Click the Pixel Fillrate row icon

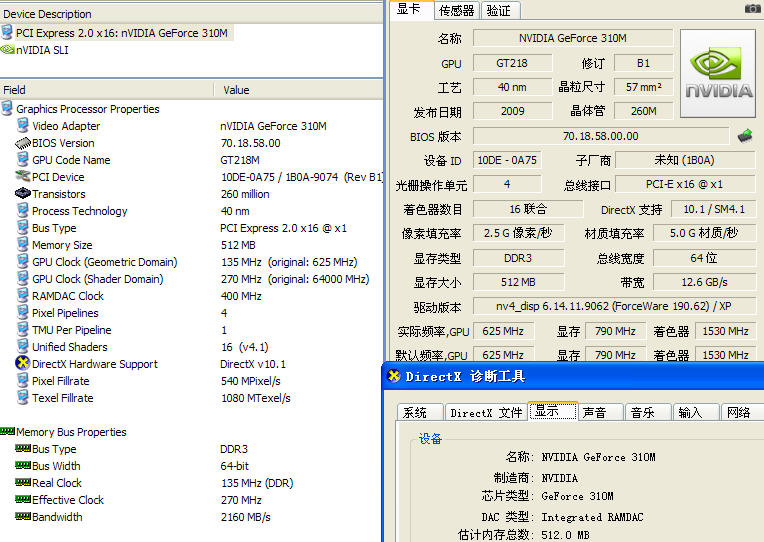click(22, 381)
